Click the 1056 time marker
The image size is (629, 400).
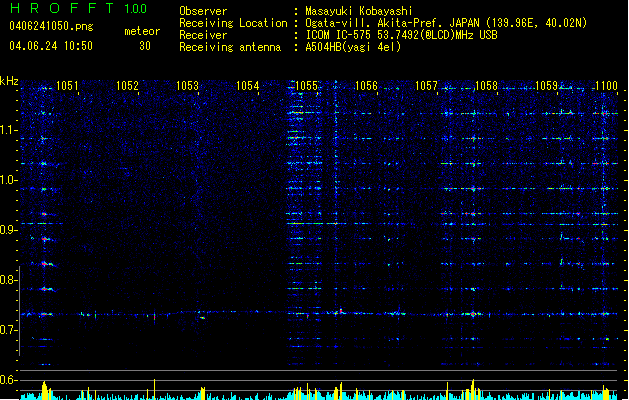coord(367,86)
